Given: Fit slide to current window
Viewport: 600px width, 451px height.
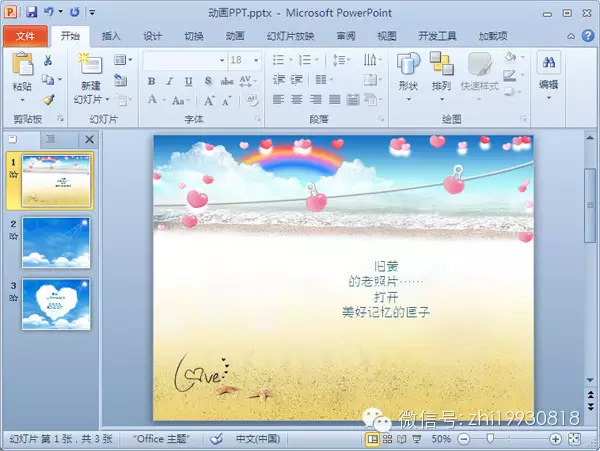Looking at the screenshot, I should (574, 439).
